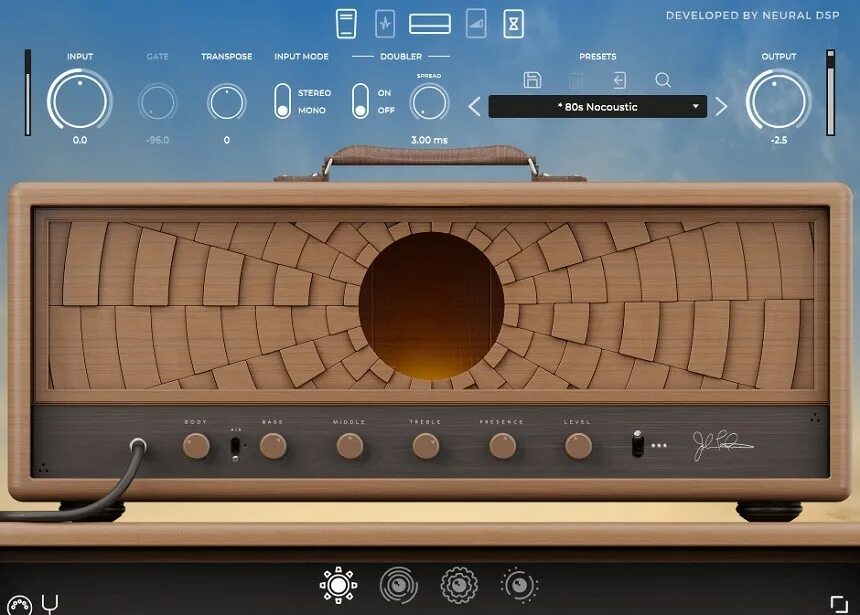Image resolution: width=860 pixels, height=615 pixels.
Task: Flip the AIR switch on the amp
Action: pyautogui.click(x=235, y=449)
